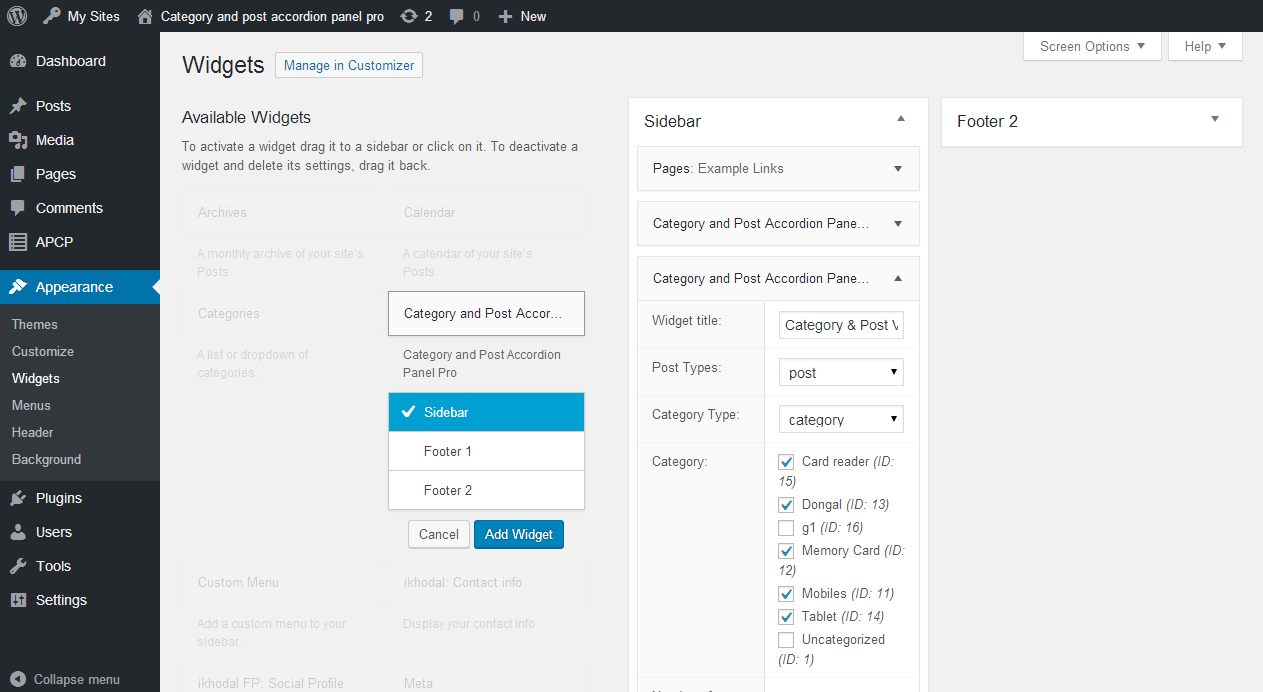Open Background under Appearance
Image resolution: width=1263 pixels, height=692 pixels.
(47, 459)
